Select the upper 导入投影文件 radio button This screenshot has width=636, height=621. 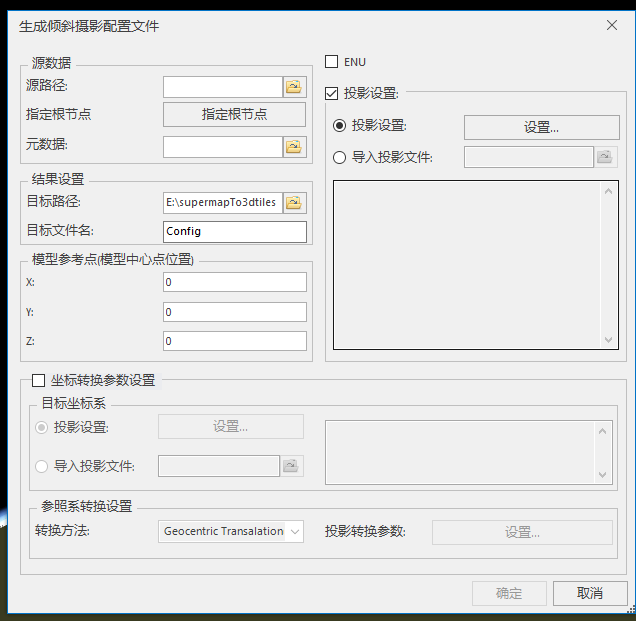click(339, 157)
